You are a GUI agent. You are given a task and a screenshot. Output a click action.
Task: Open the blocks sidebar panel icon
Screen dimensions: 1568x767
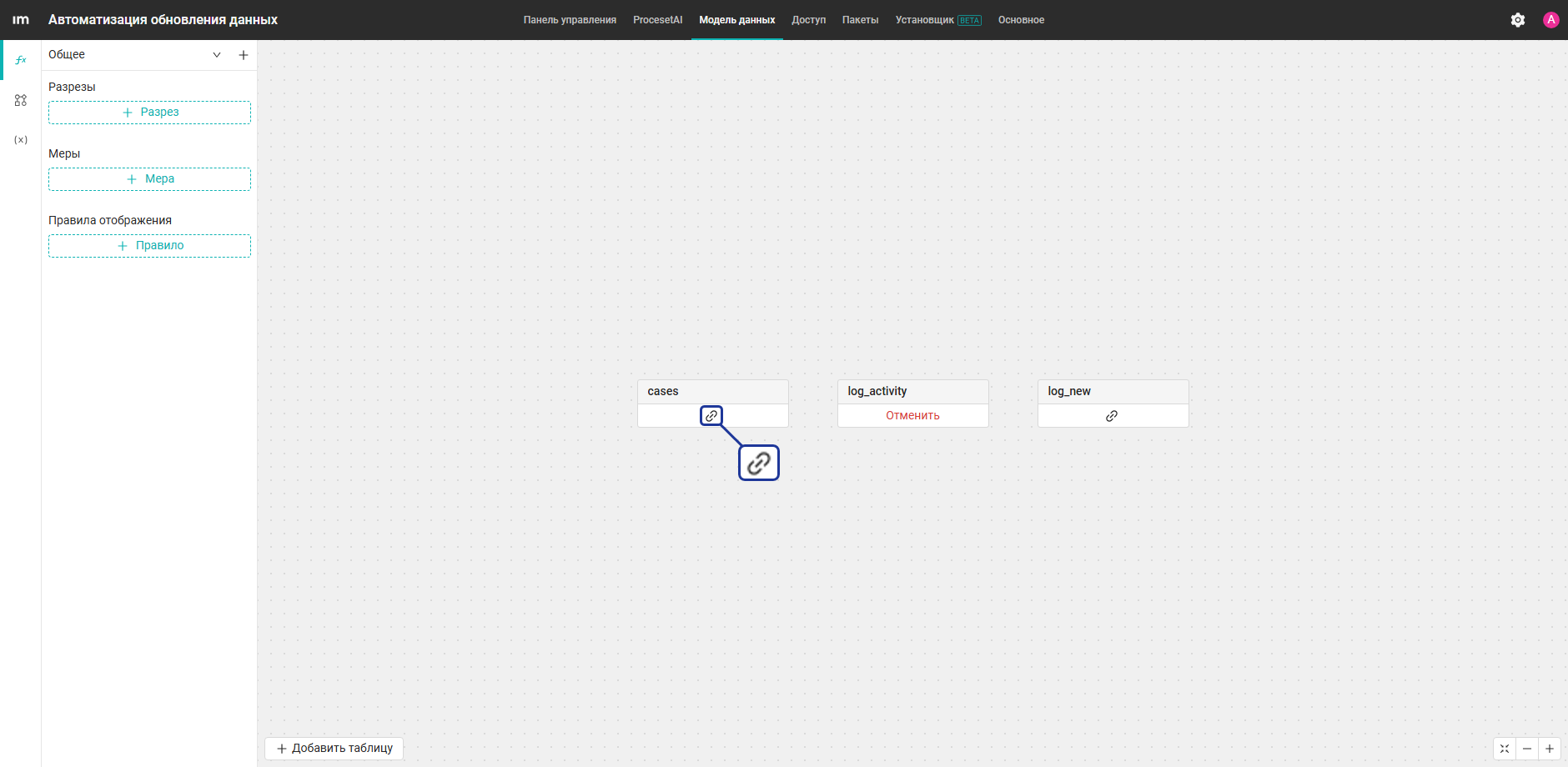pos(21,100)
